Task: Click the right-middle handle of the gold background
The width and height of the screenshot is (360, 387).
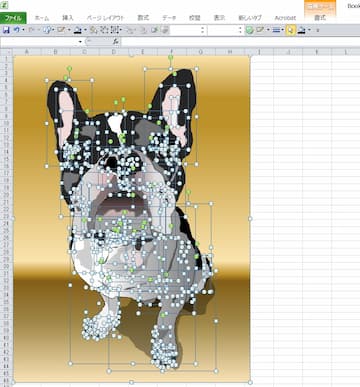Action: [250, 219]
